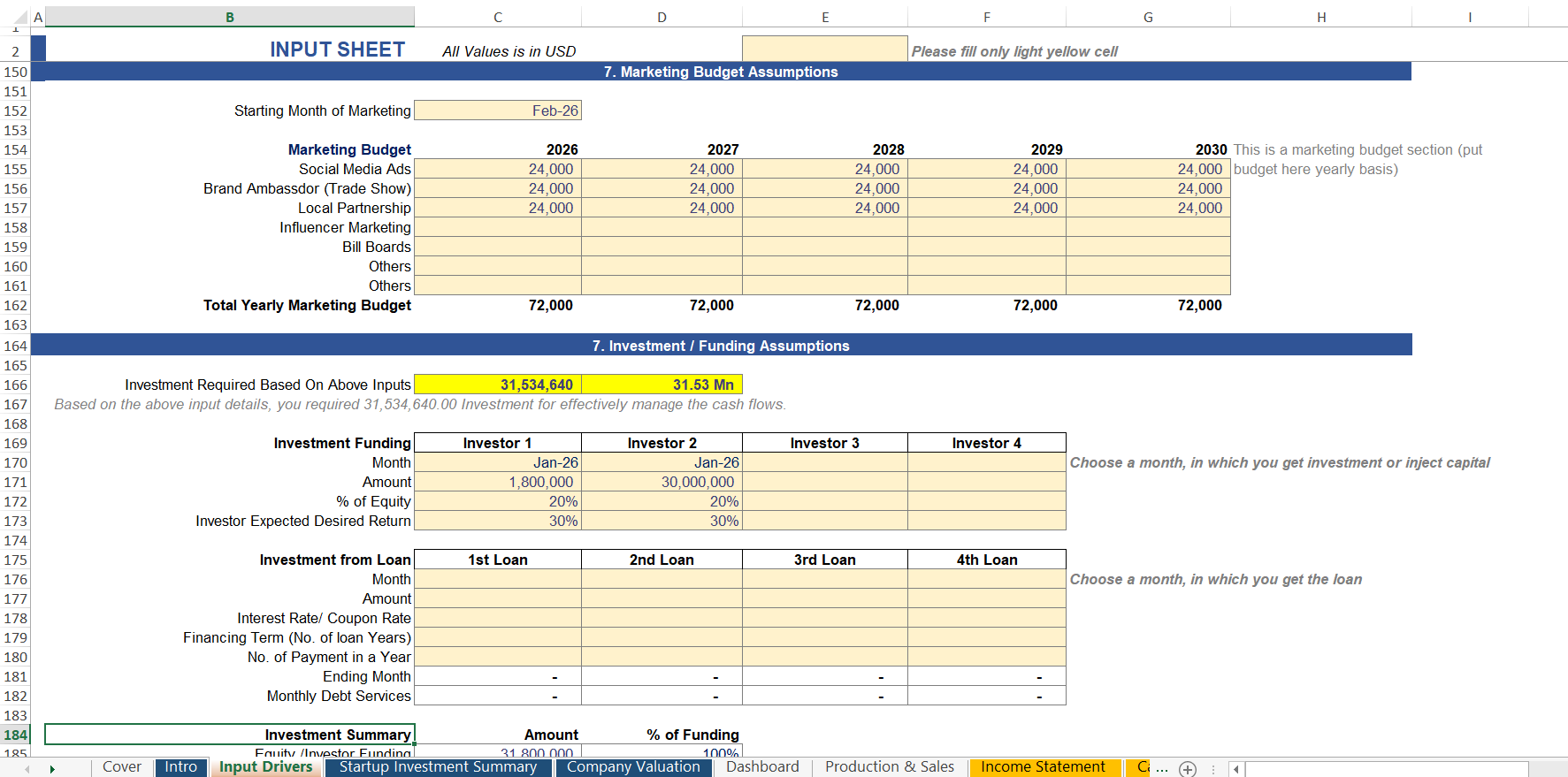Image resolution: width=1568 pixels, height=777 pixels.
Task: Click the yellow 31,534,640 investment cell
Action: point(498,385)
